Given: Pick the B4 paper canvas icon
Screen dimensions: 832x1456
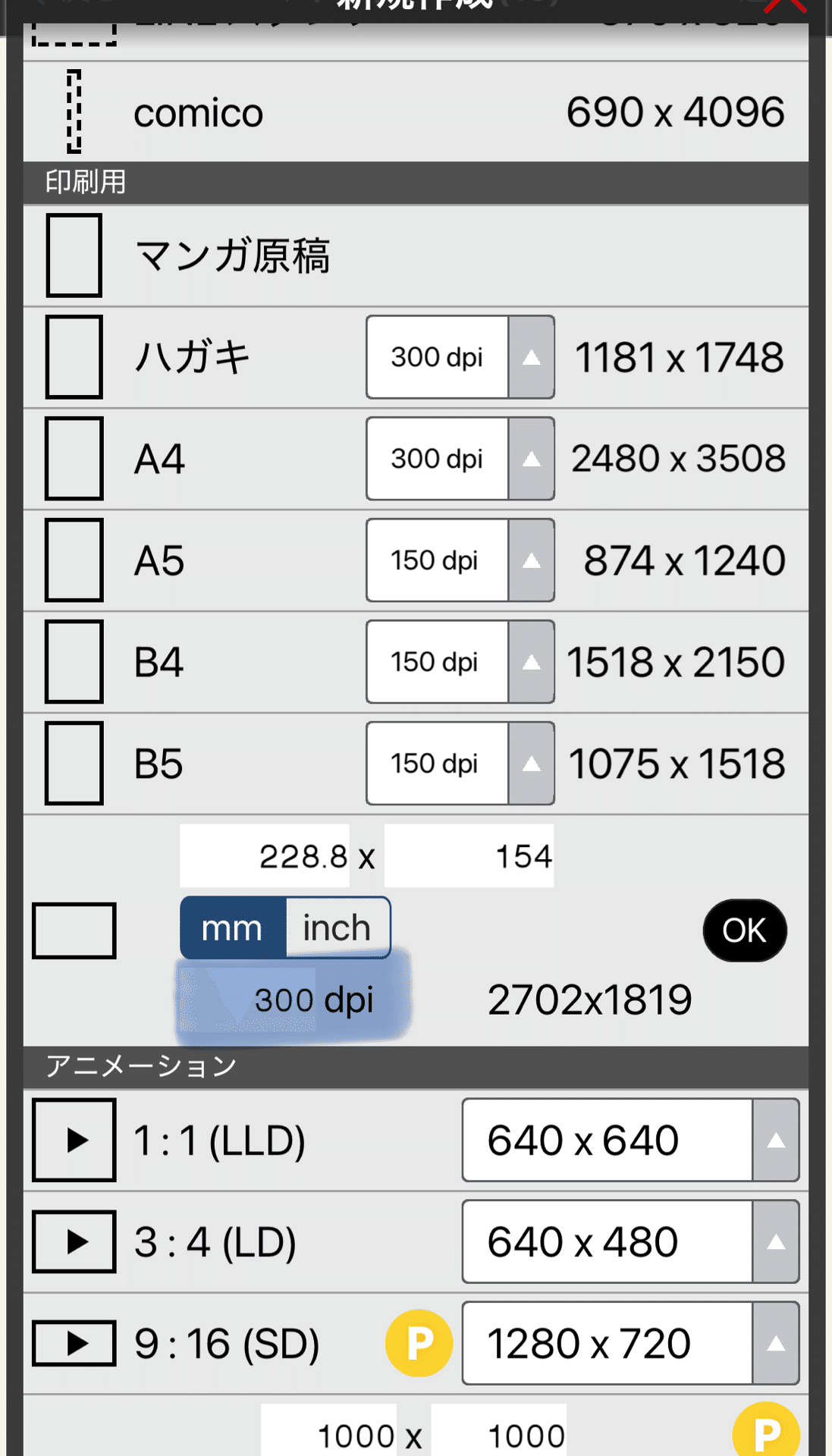Looking at the screenshot, I should (x=74, y=662).
